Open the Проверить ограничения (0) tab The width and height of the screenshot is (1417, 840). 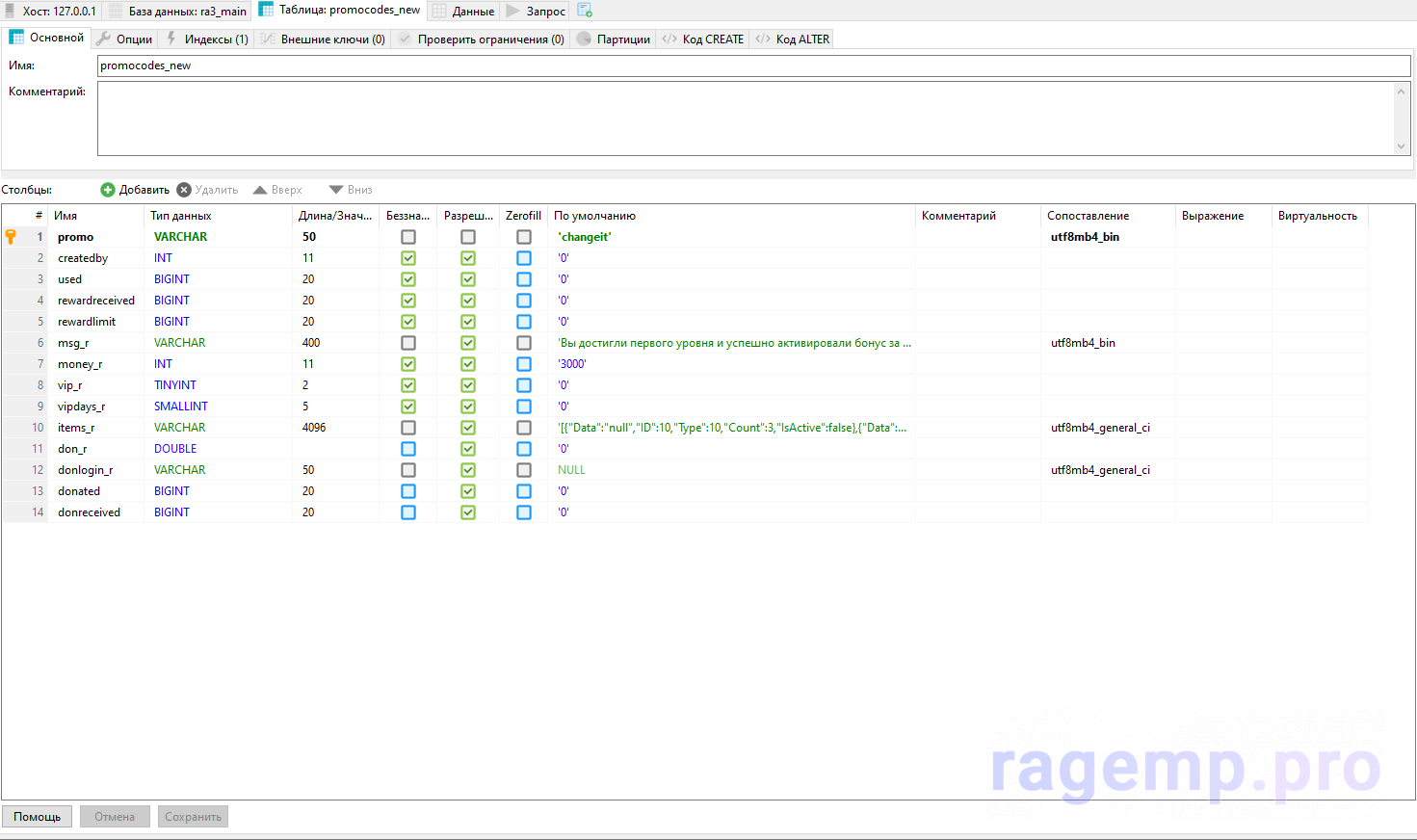(481, 39)
